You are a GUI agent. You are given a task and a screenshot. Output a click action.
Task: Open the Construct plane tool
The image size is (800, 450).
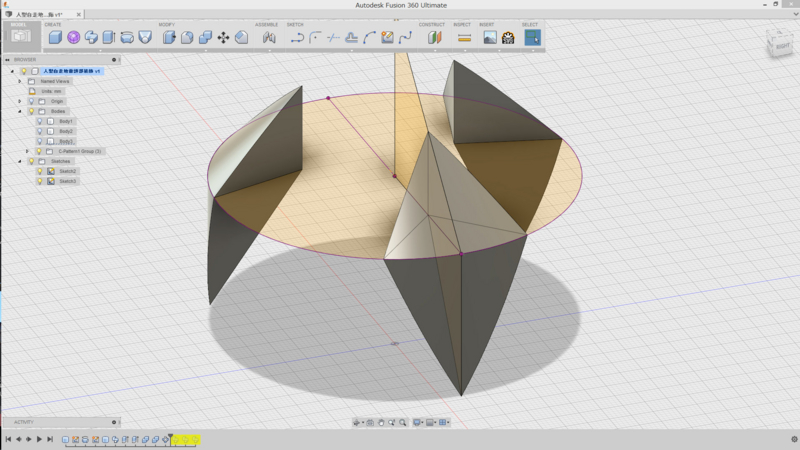(x=434, y=37)
